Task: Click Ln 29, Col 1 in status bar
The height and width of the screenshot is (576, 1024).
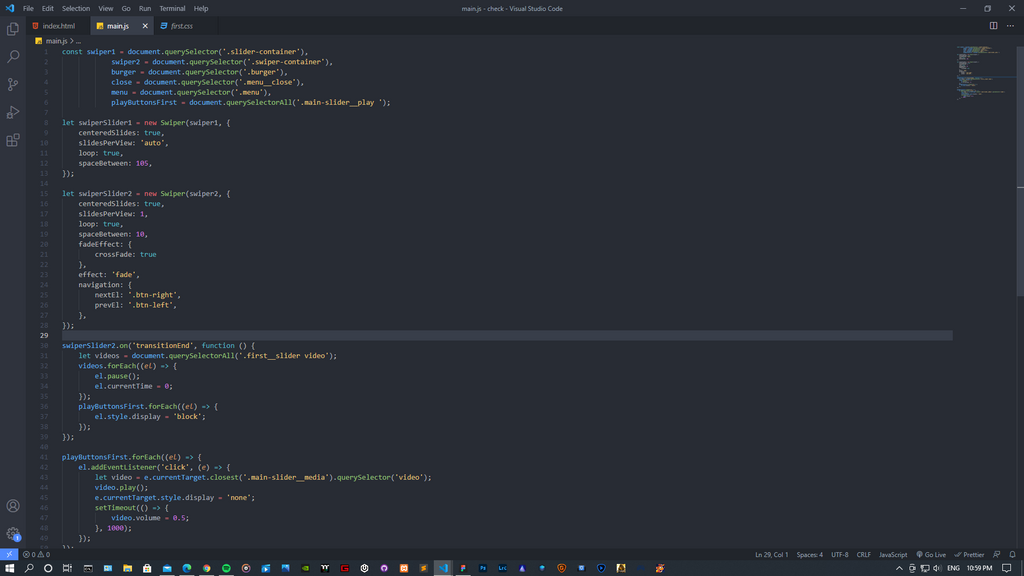Action: (771, 554)
